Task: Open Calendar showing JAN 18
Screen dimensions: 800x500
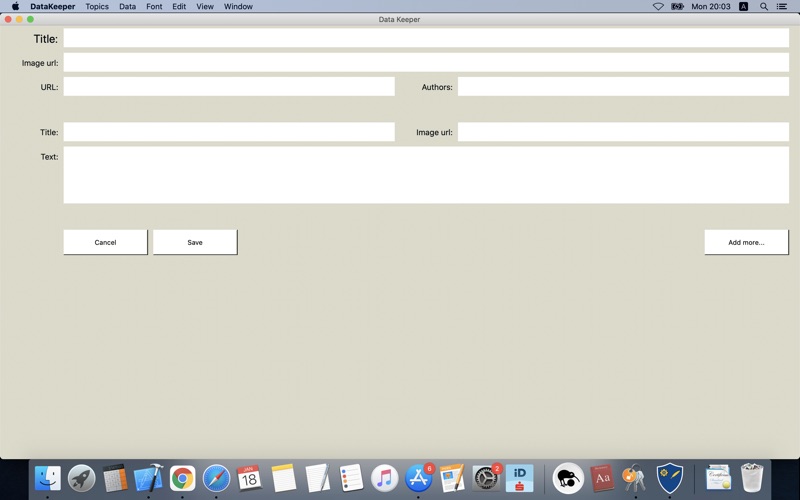Action: point(249,478)
